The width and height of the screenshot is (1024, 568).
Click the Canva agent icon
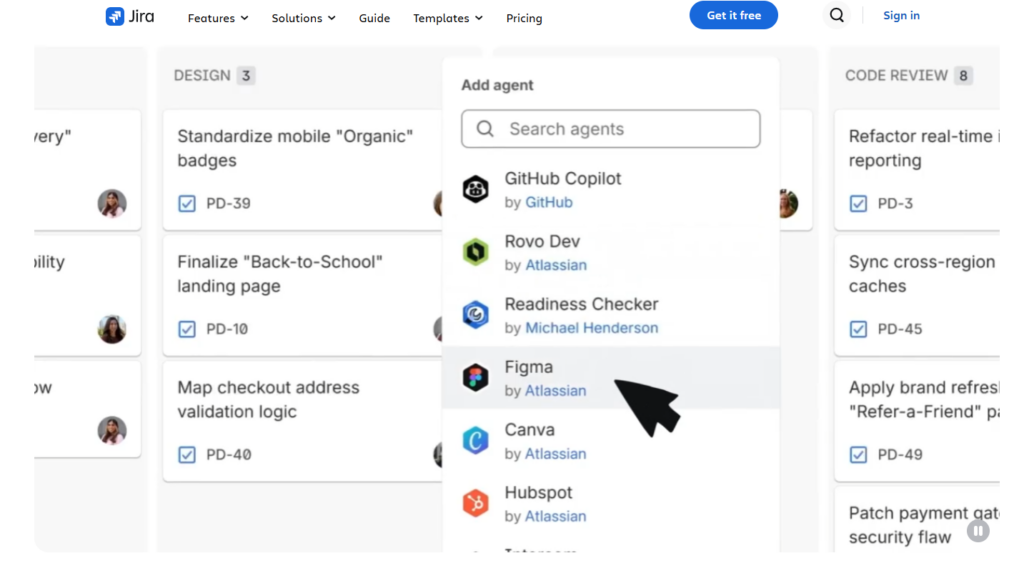click(x=475, y=440)
